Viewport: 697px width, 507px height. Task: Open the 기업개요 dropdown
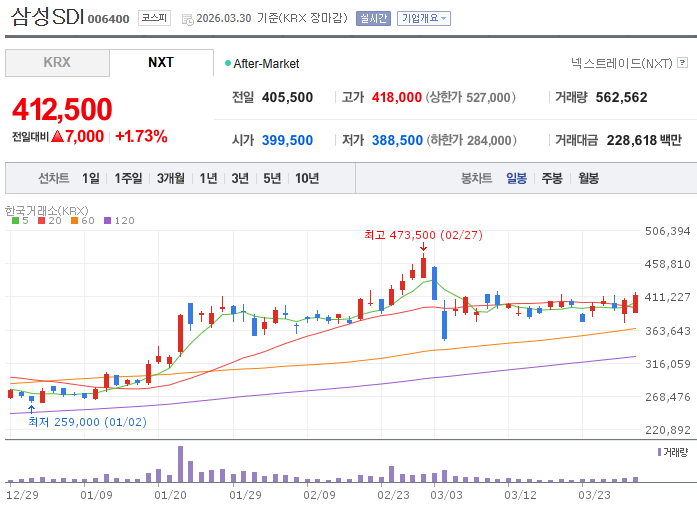point(424,18)
